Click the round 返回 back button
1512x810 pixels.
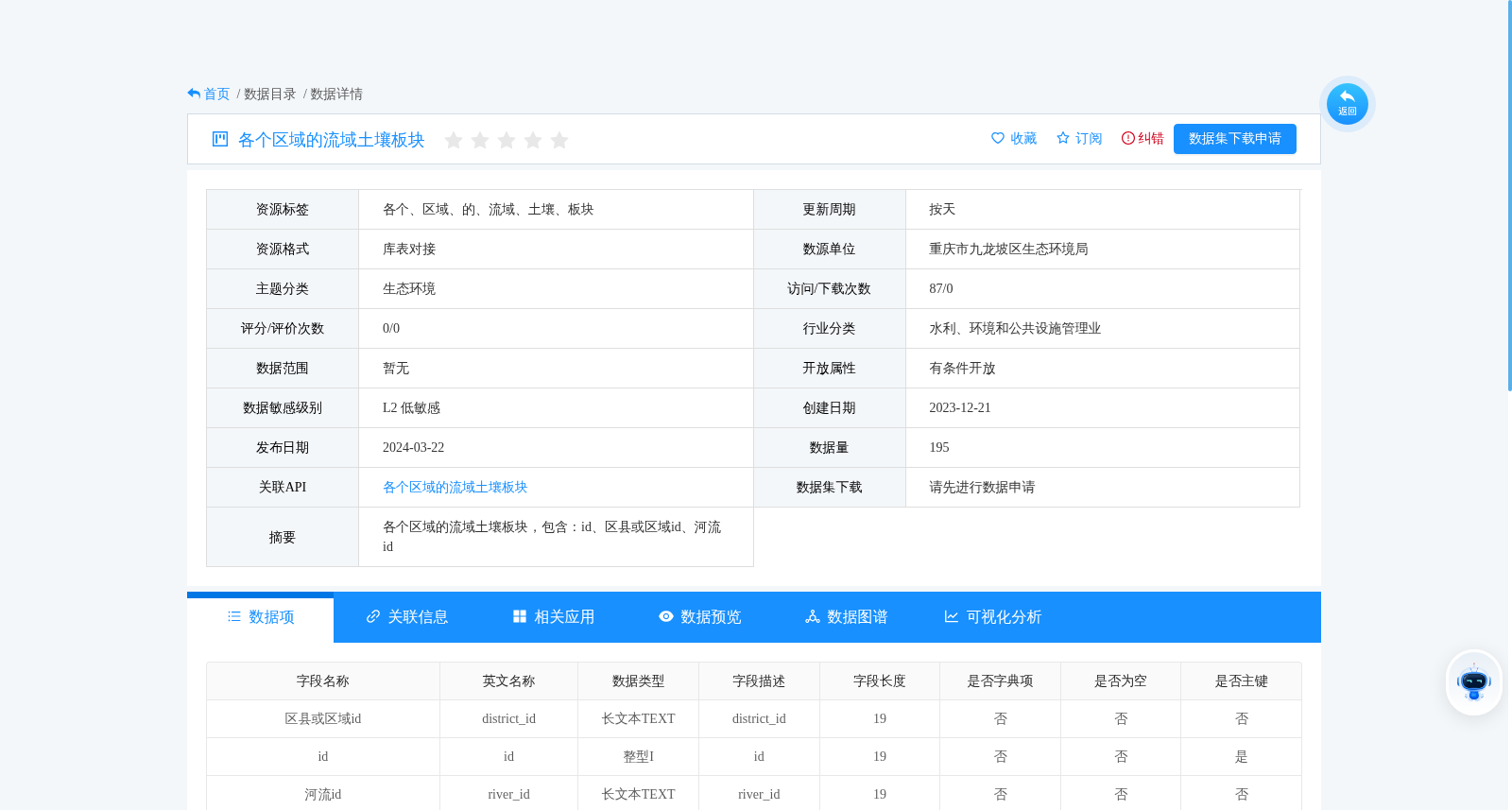point(1348,104)
